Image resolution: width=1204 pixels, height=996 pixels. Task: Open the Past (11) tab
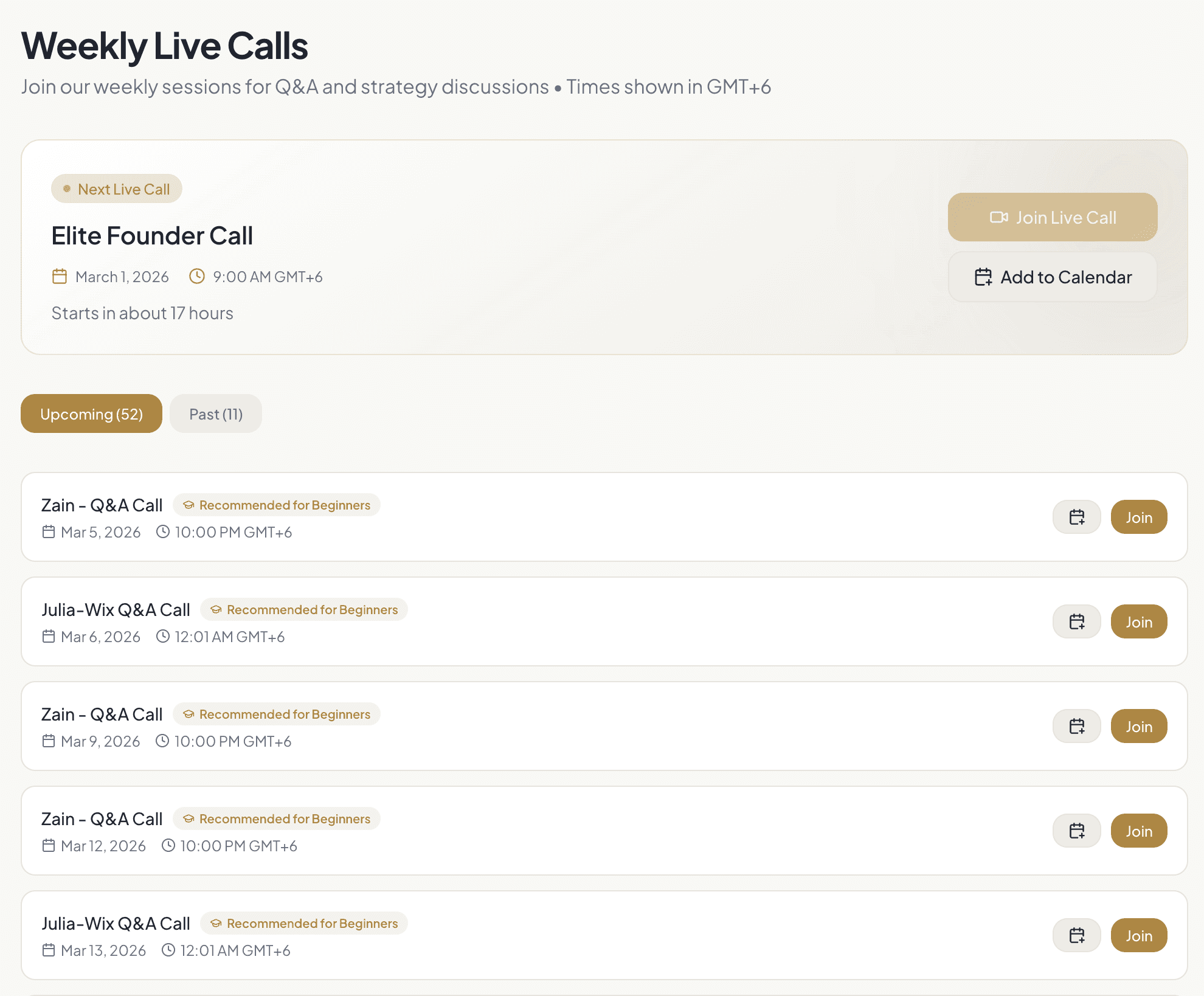pos(216,414)
